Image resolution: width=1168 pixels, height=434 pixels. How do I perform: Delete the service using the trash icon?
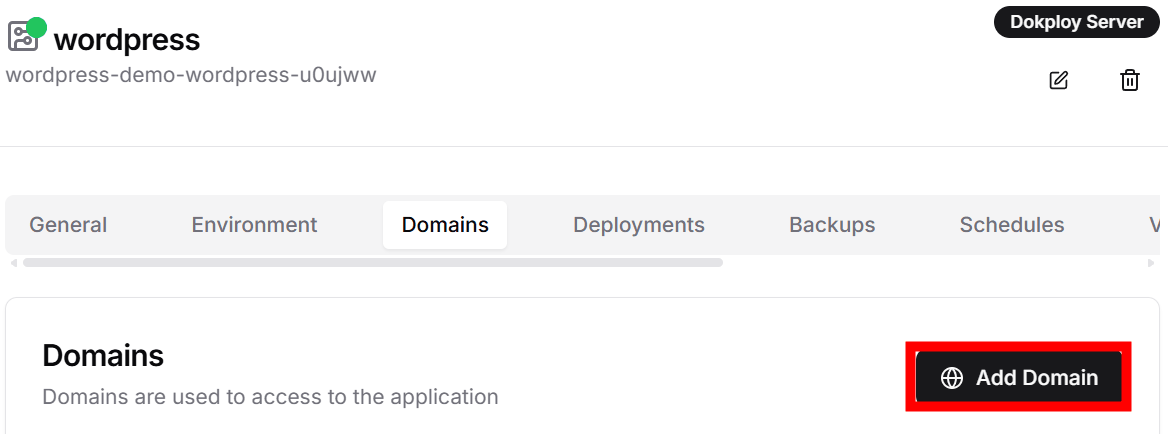pos(1129,80)
